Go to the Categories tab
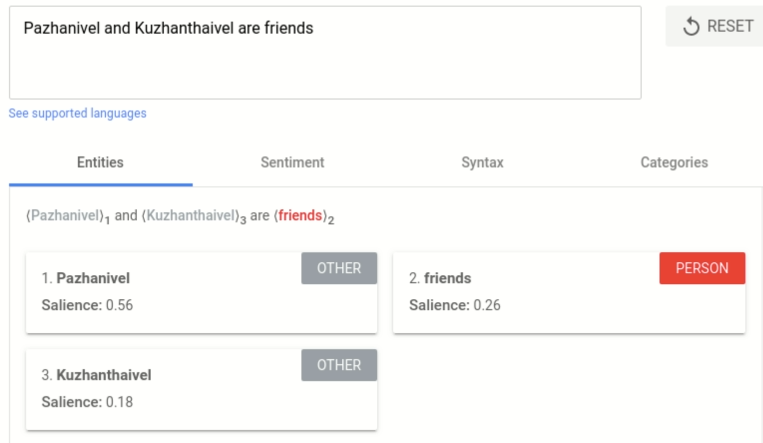763x443 pixels. (673, 163)
